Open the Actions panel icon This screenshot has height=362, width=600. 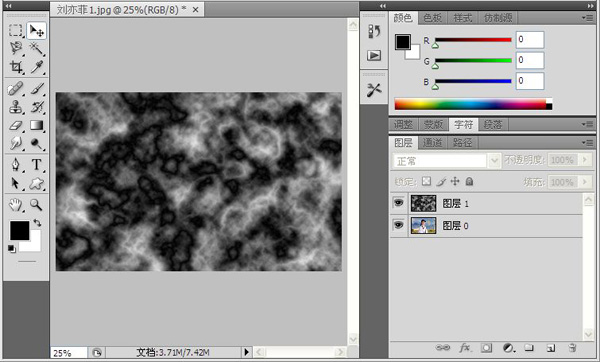(374, 55)
